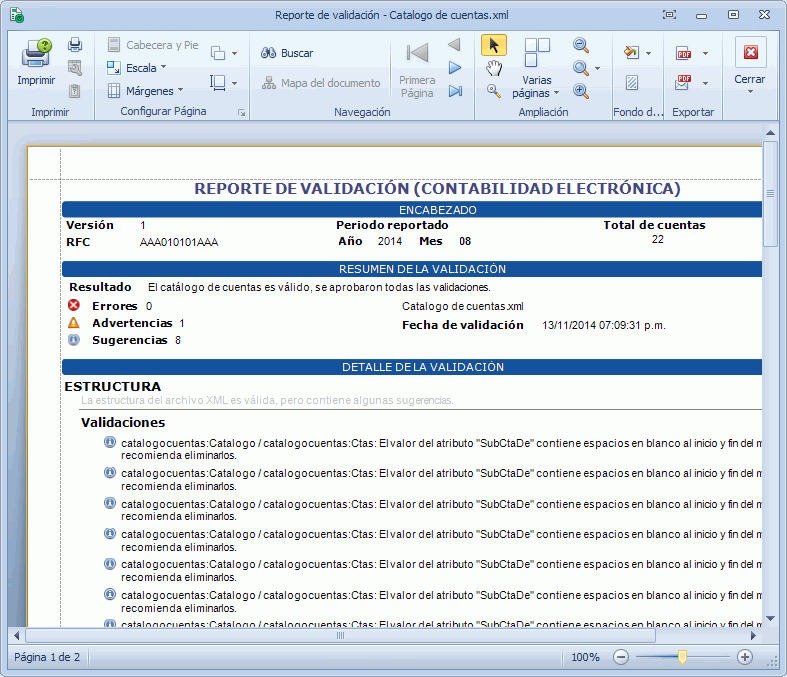
Task: Select the hand pan tool
Action: 494,68
